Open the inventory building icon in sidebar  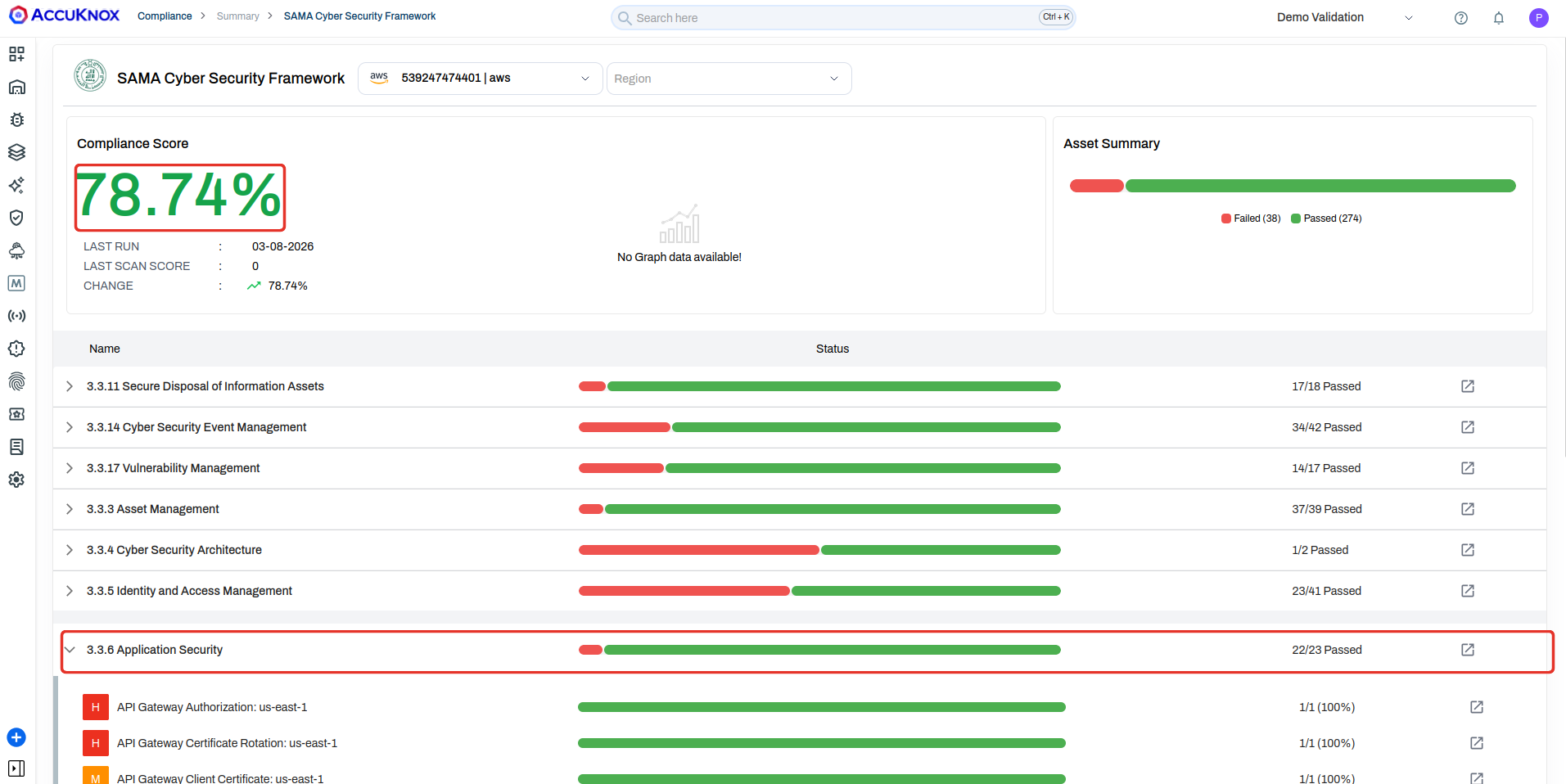click(x=16, y=87)
